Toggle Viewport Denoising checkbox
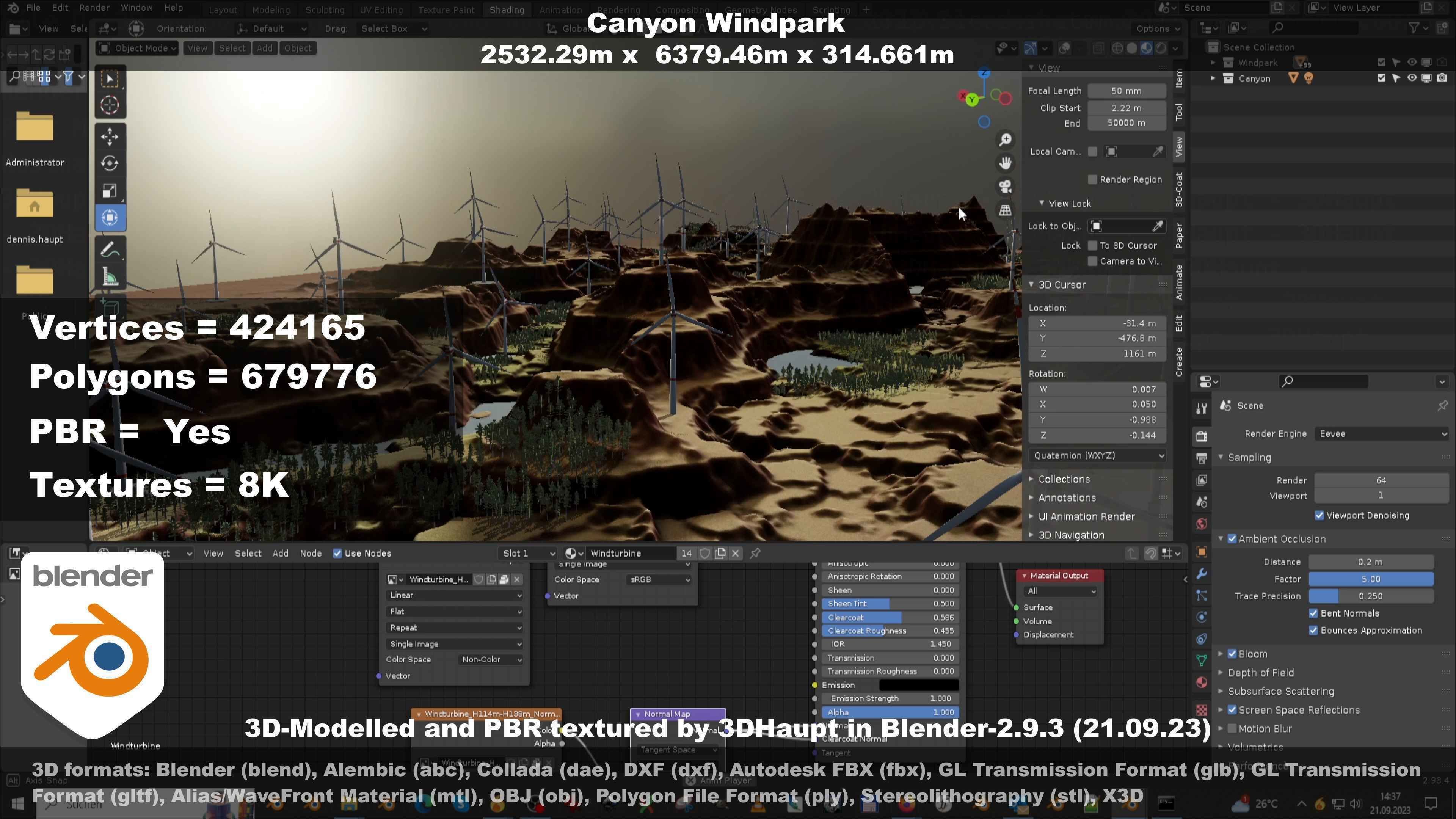Image resolution: width=1456 pixels, height=819 pixels. [1319, 516]
